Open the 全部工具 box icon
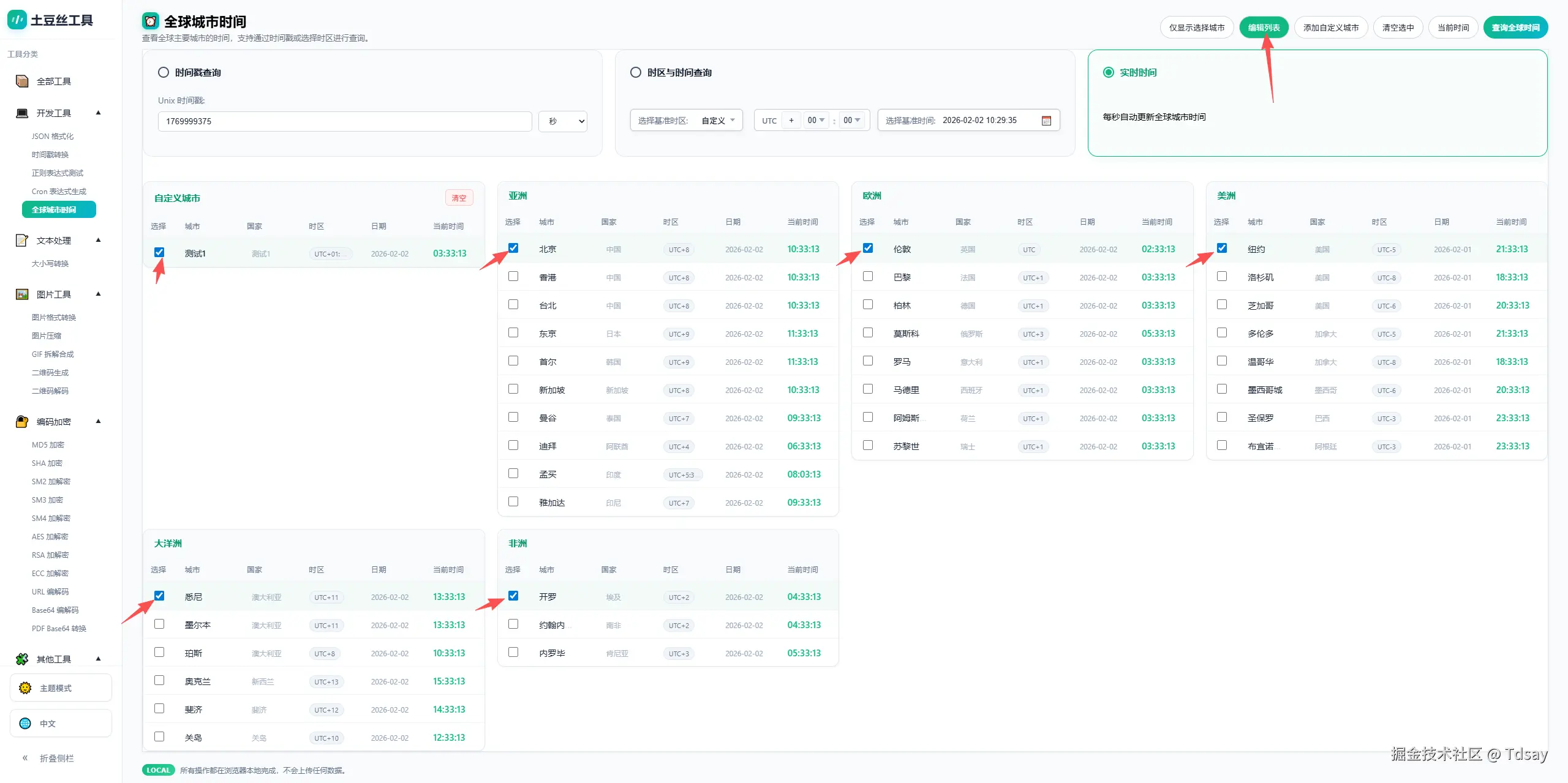 [x=22, y=81]
